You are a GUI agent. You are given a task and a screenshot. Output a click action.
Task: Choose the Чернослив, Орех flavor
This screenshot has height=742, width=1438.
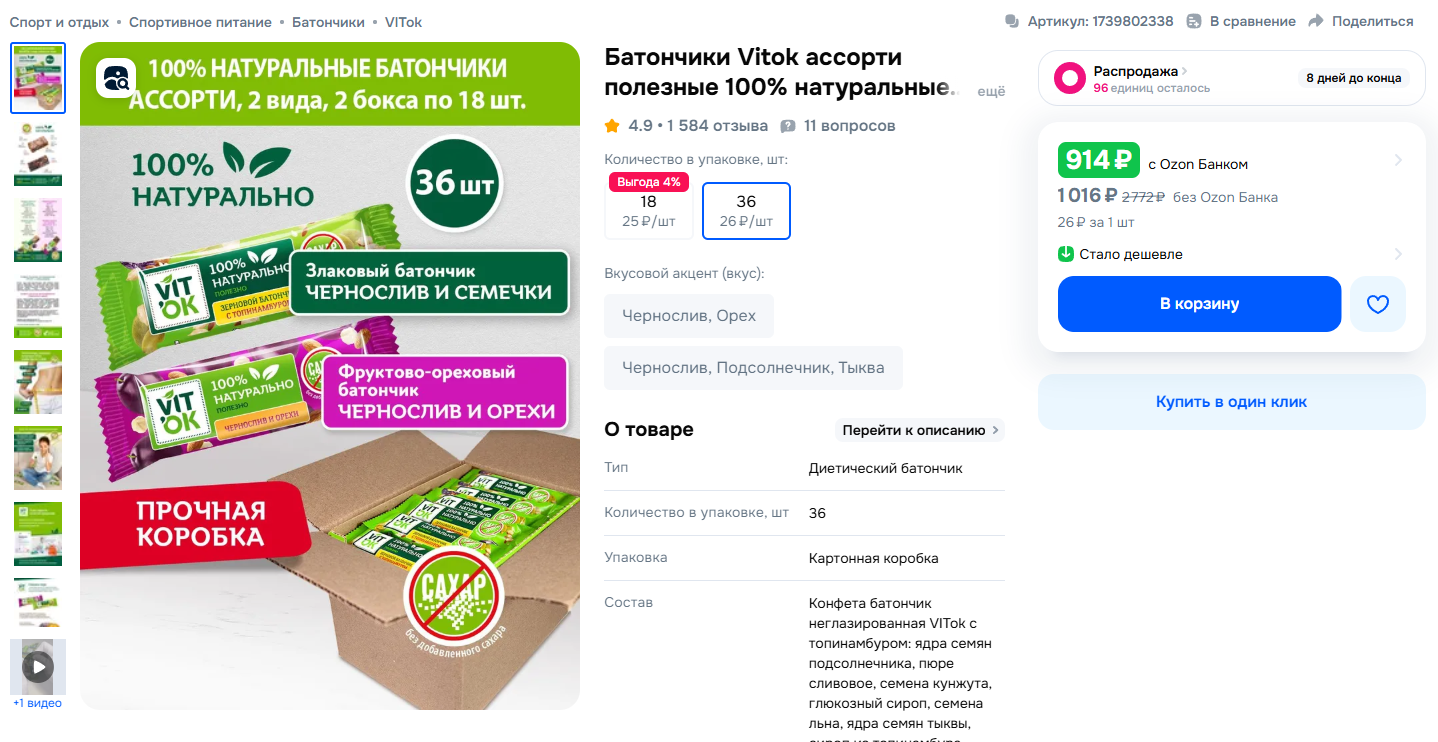[689, 316]
